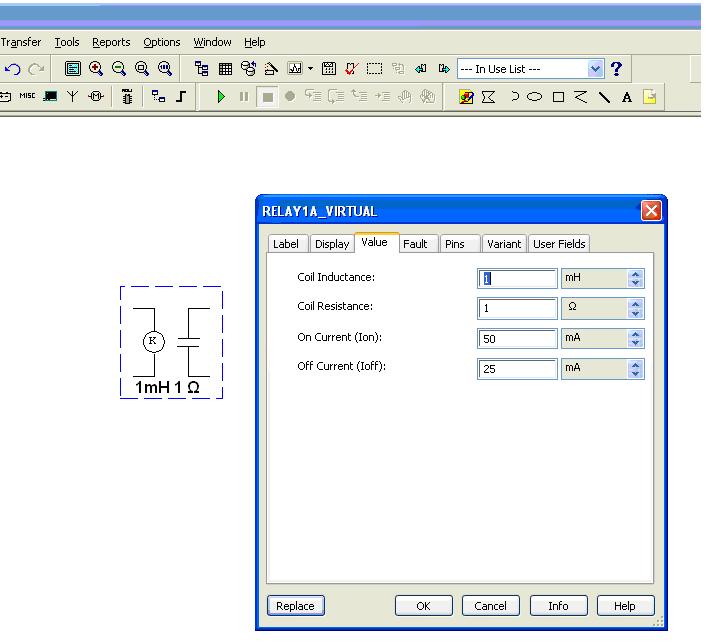Click the Zoom Out magnifier icon
The height and width of the screenshot is (644, 714).
(x=119, y=69)
